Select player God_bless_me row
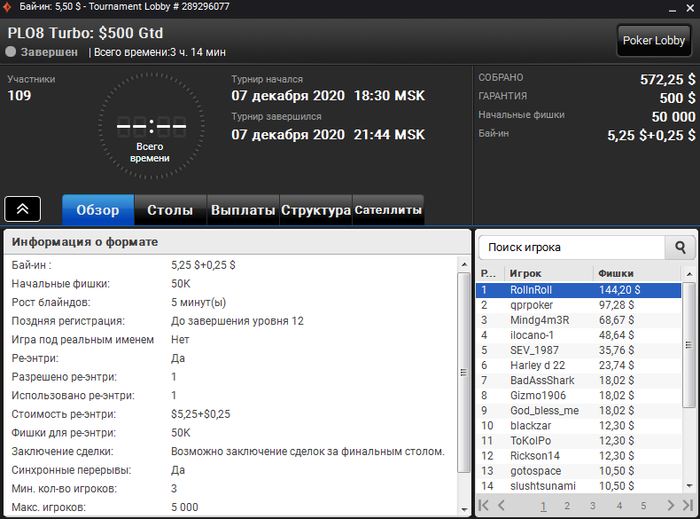This screenshot has height=519, width=700. [579, 411]
